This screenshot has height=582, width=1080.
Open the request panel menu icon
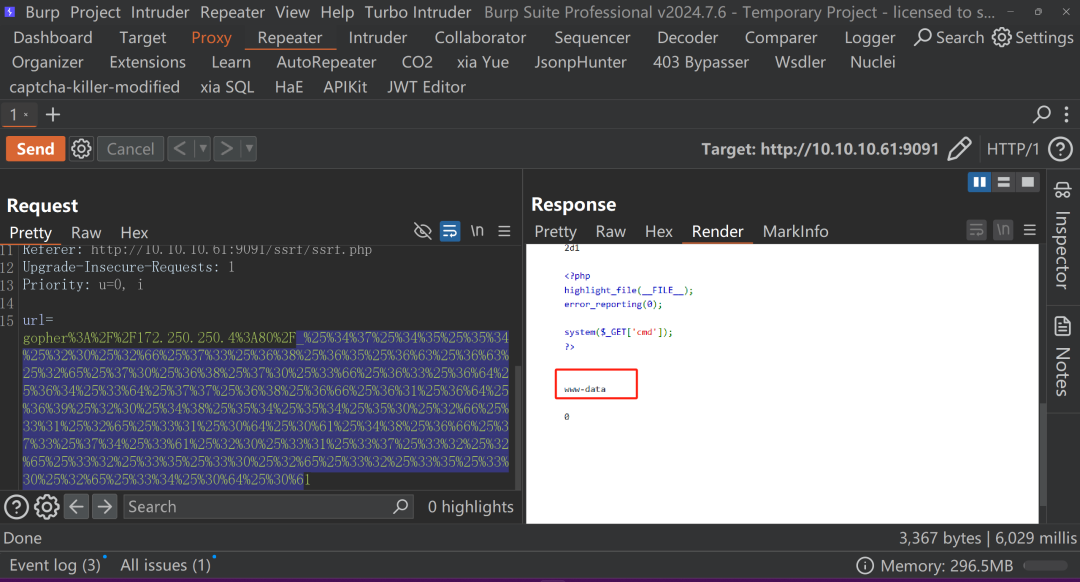point(504,231)
